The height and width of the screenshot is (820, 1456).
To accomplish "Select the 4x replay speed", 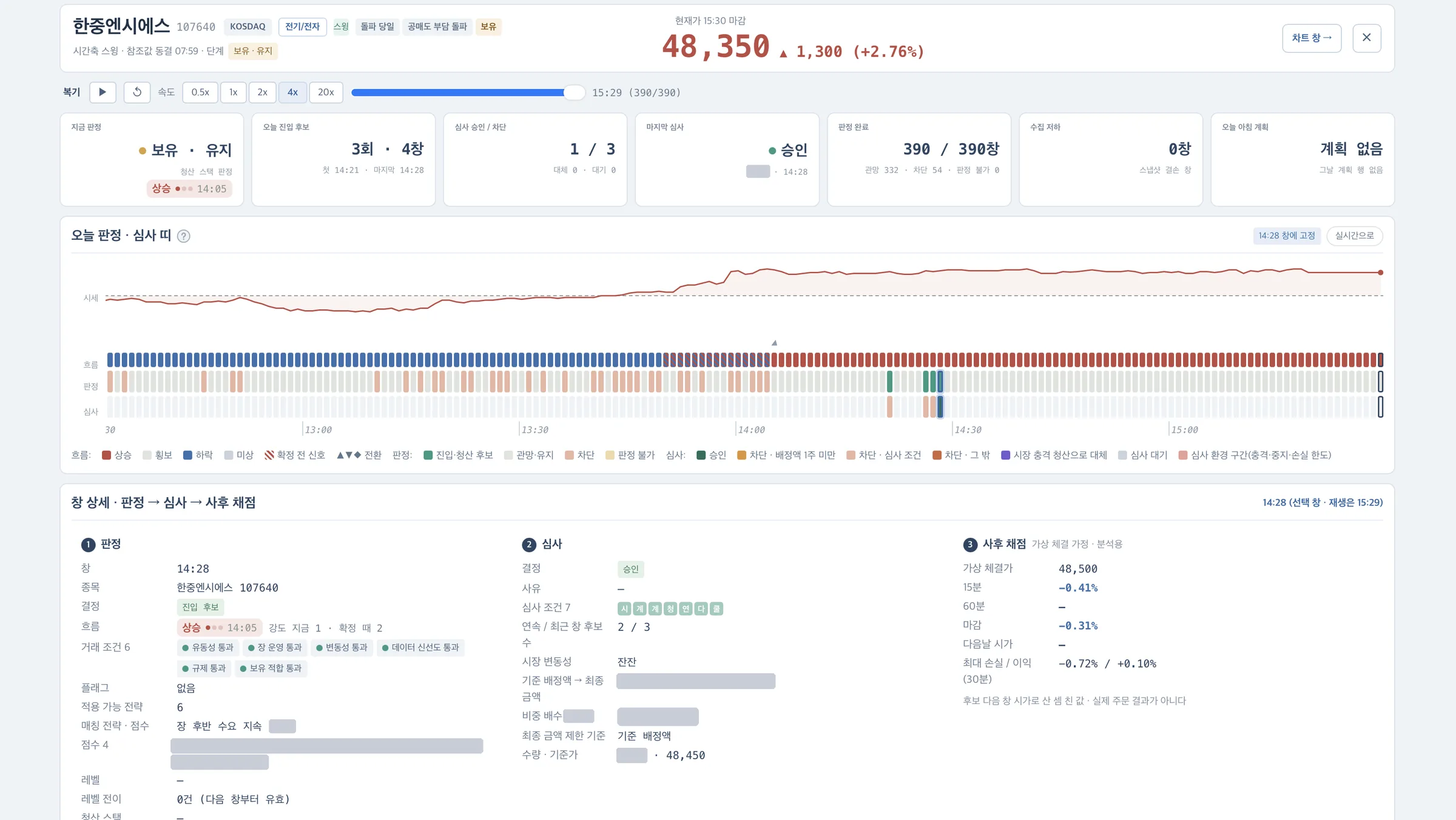I will pos(293,92).
